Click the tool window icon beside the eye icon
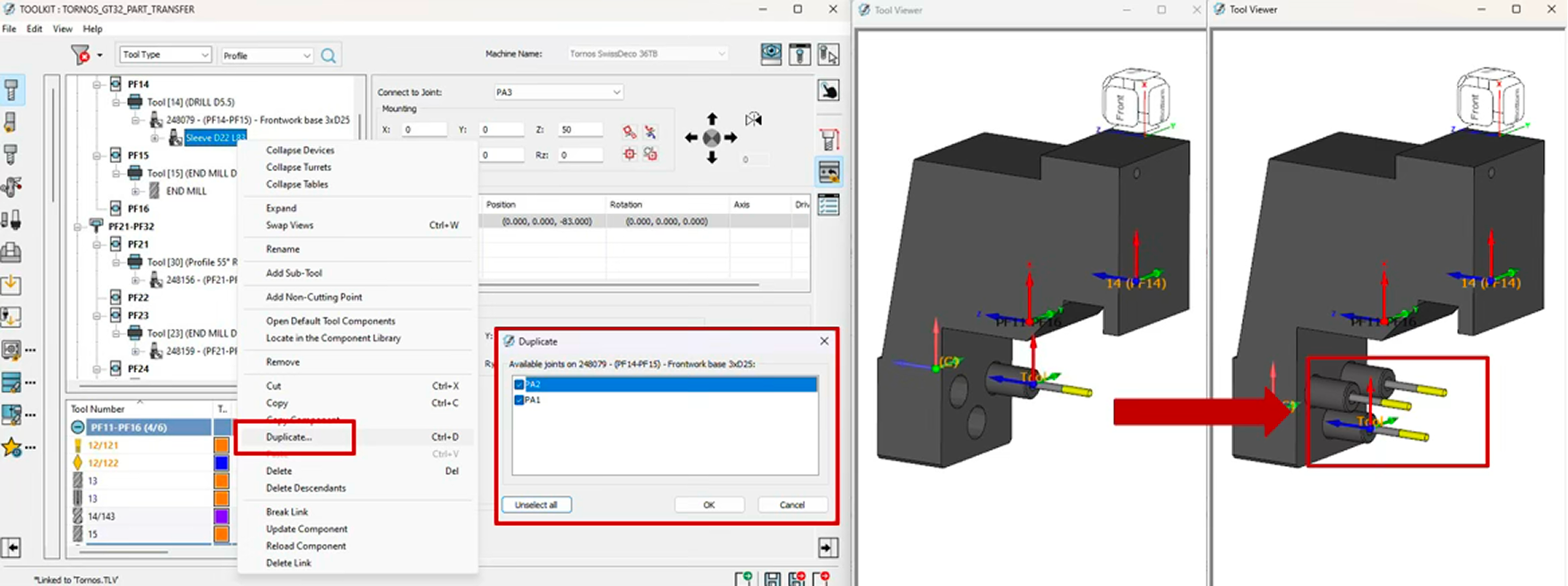Image resolution: width=1568 pixels, height=586 pixels. pyautogui.click(x=800, y=54)
